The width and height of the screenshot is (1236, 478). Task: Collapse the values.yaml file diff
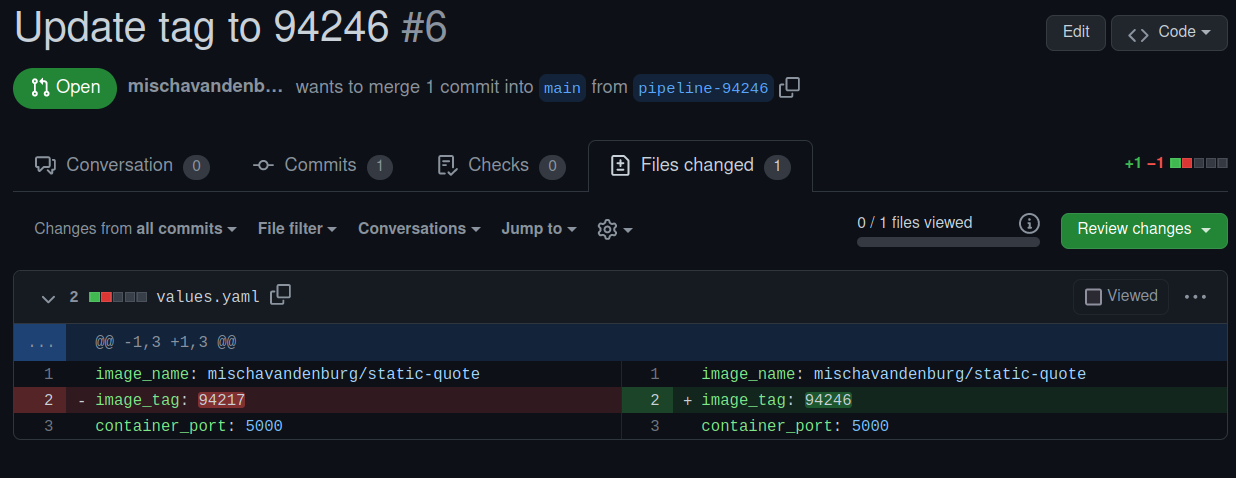[x=47, y=297]
